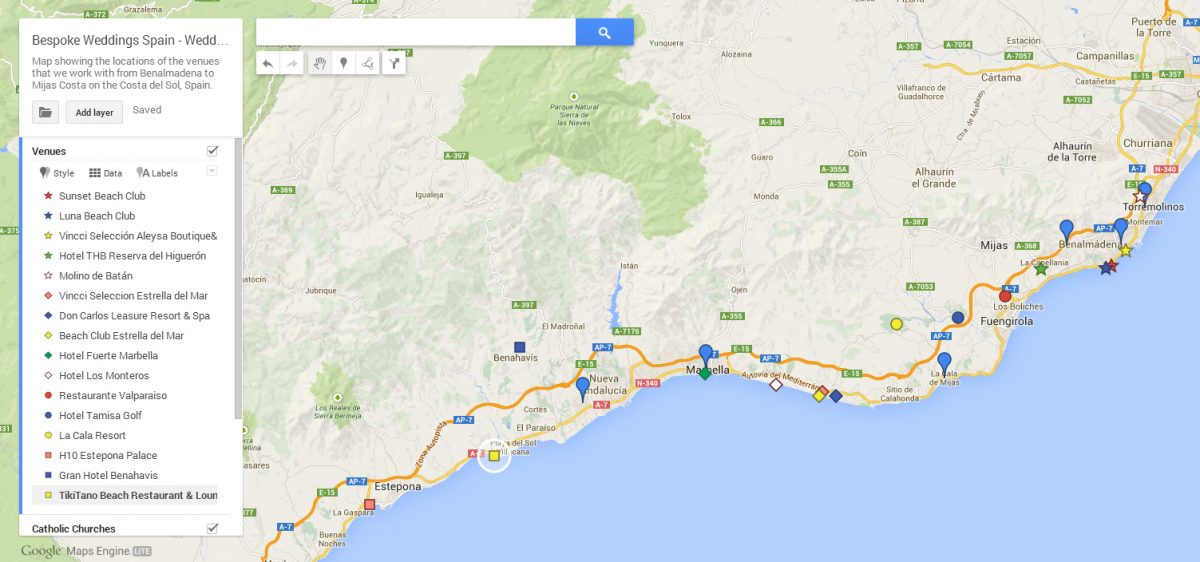Screen dimensions: 1200x562
Task: Click the redo arrow button
Action: [x=292, y=64]
